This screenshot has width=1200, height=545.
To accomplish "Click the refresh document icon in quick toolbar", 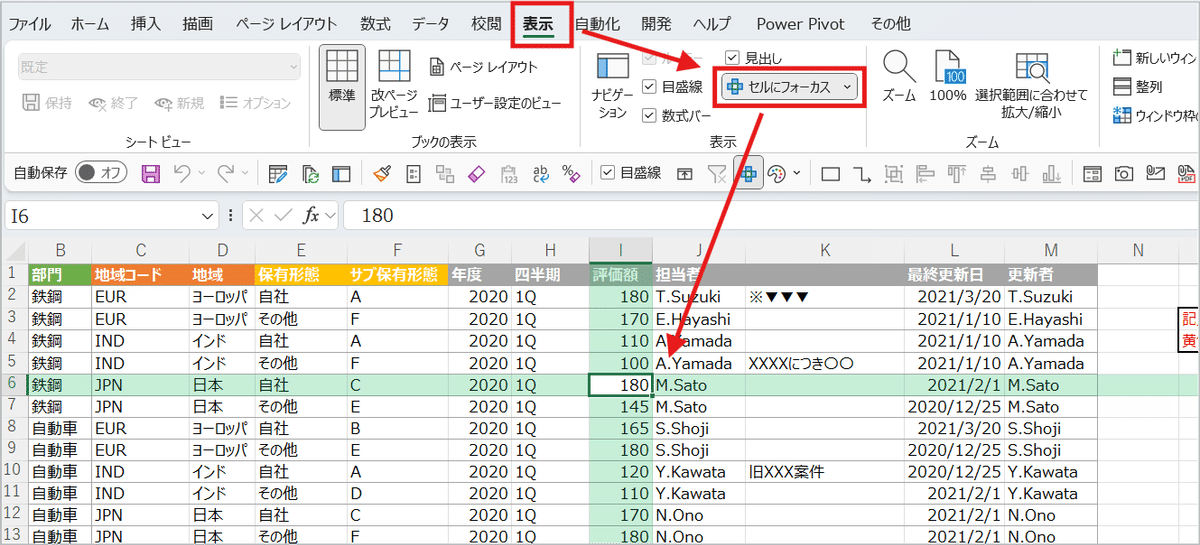I will click(310, 173).
